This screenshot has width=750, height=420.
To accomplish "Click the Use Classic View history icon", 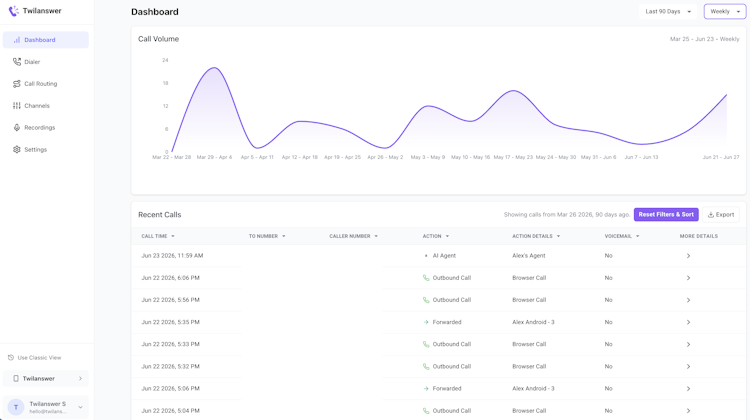I will (11, 358).
